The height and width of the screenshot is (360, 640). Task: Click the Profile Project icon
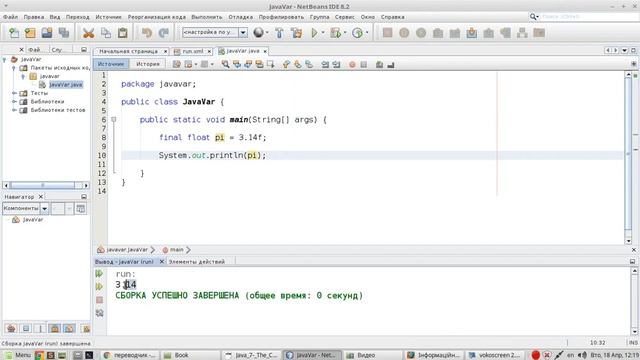coord(357,33)
